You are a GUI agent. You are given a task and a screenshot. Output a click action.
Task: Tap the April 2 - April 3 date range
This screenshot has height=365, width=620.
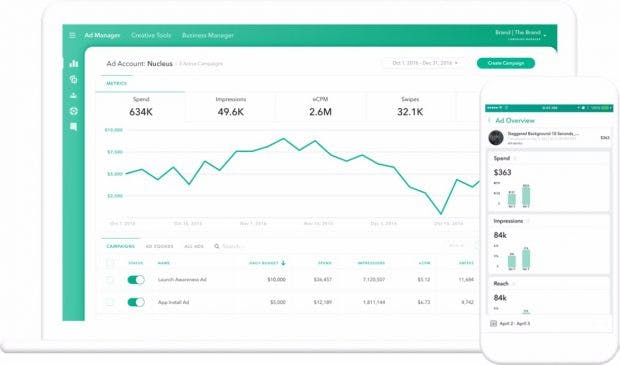click(514, 323)
